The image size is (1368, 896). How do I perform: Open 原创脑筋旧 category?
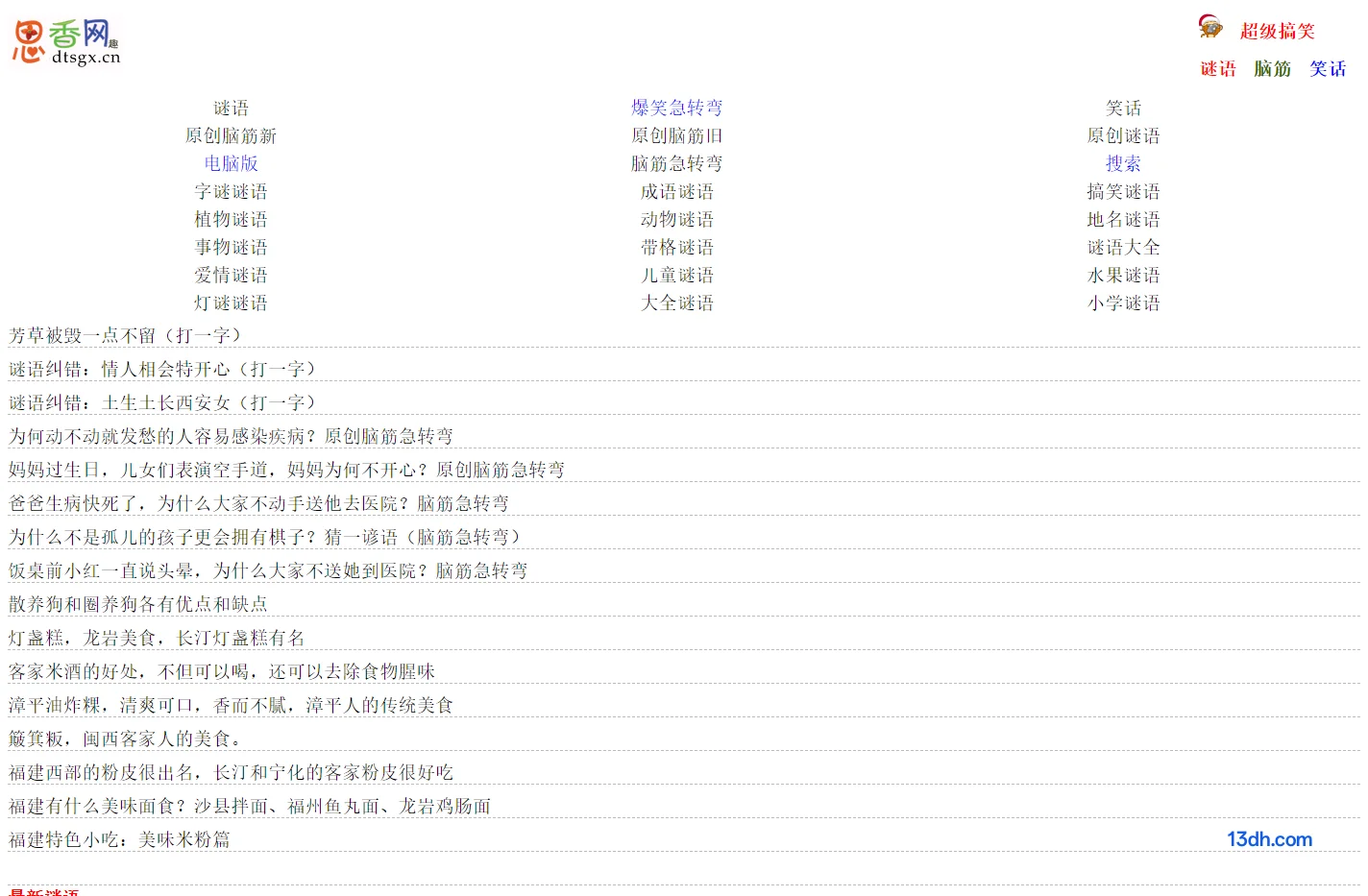[676, 136]
